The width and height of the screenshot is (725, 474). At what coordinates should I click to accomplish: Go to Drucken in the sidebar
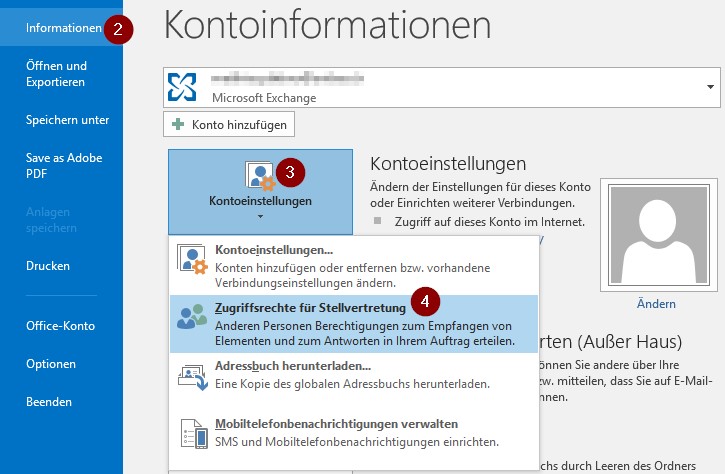pyautogui.click(x=48, y=266)
